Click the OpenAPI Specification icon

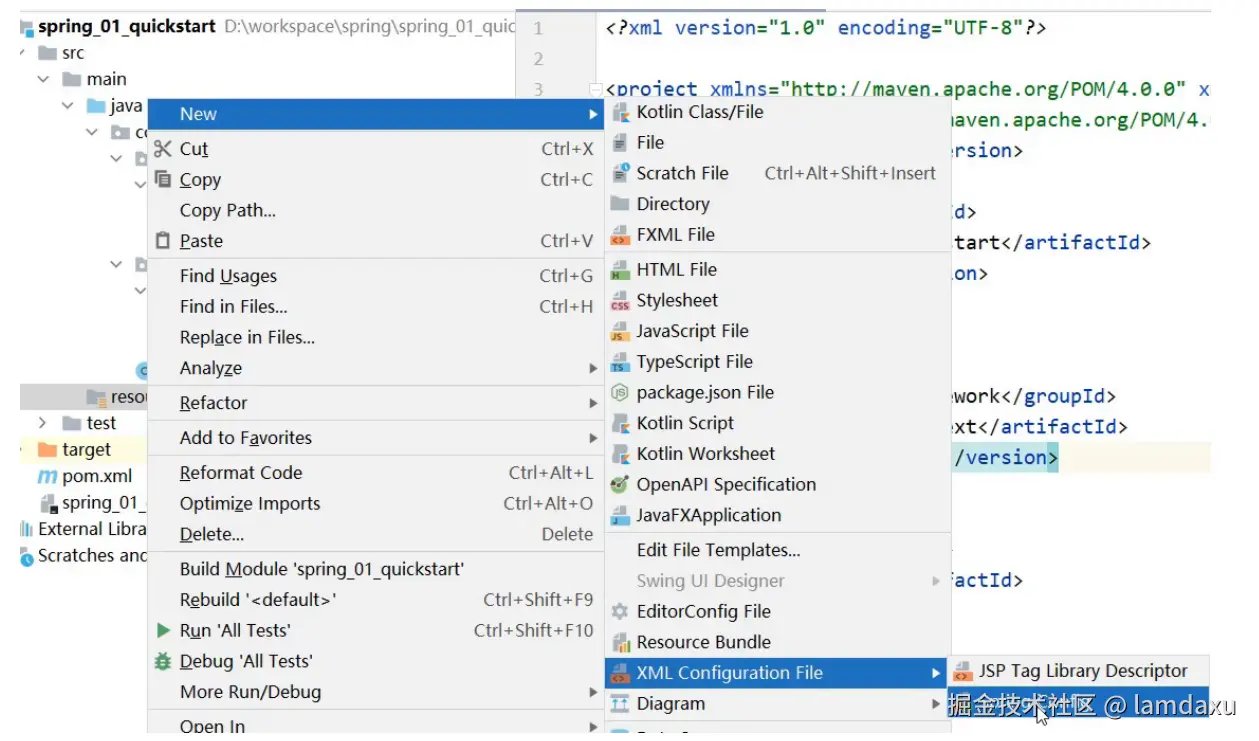coord(620,485)
